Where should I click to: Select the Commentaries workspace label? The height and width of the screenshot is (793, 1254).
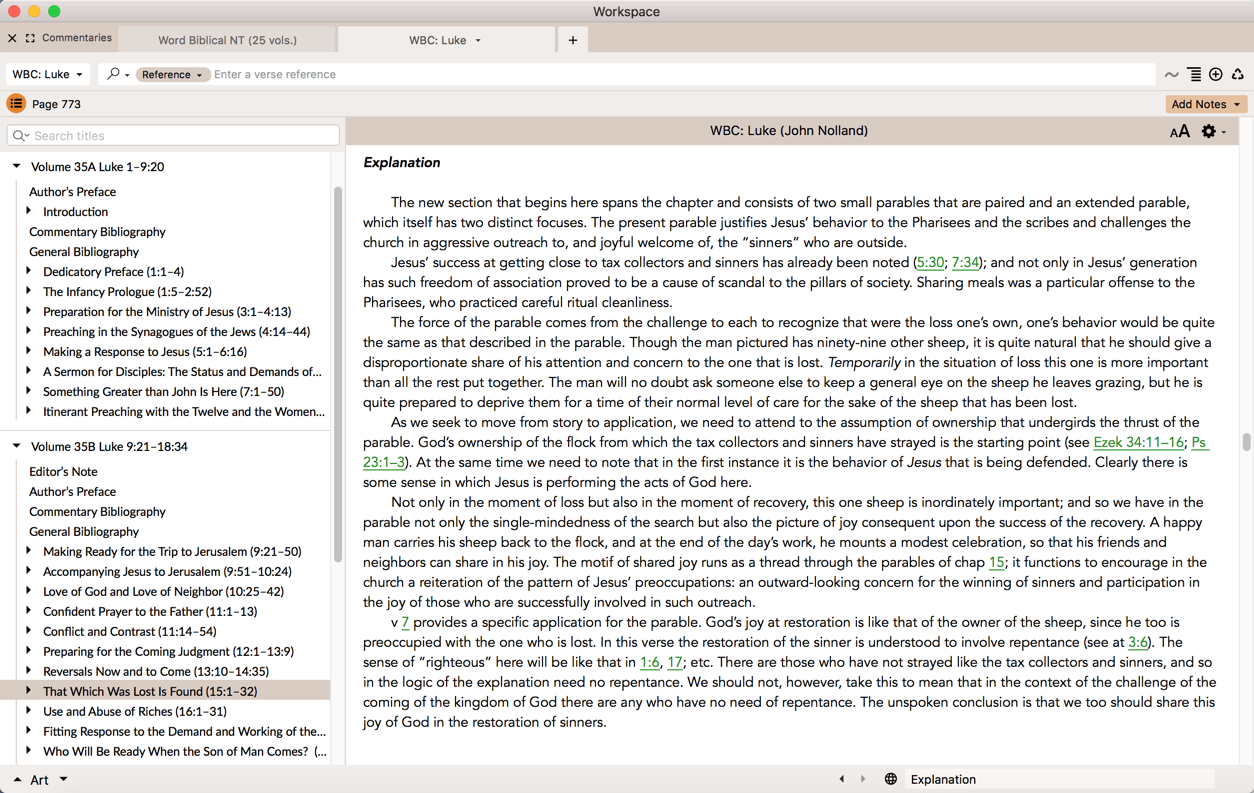tap(77, 38)
